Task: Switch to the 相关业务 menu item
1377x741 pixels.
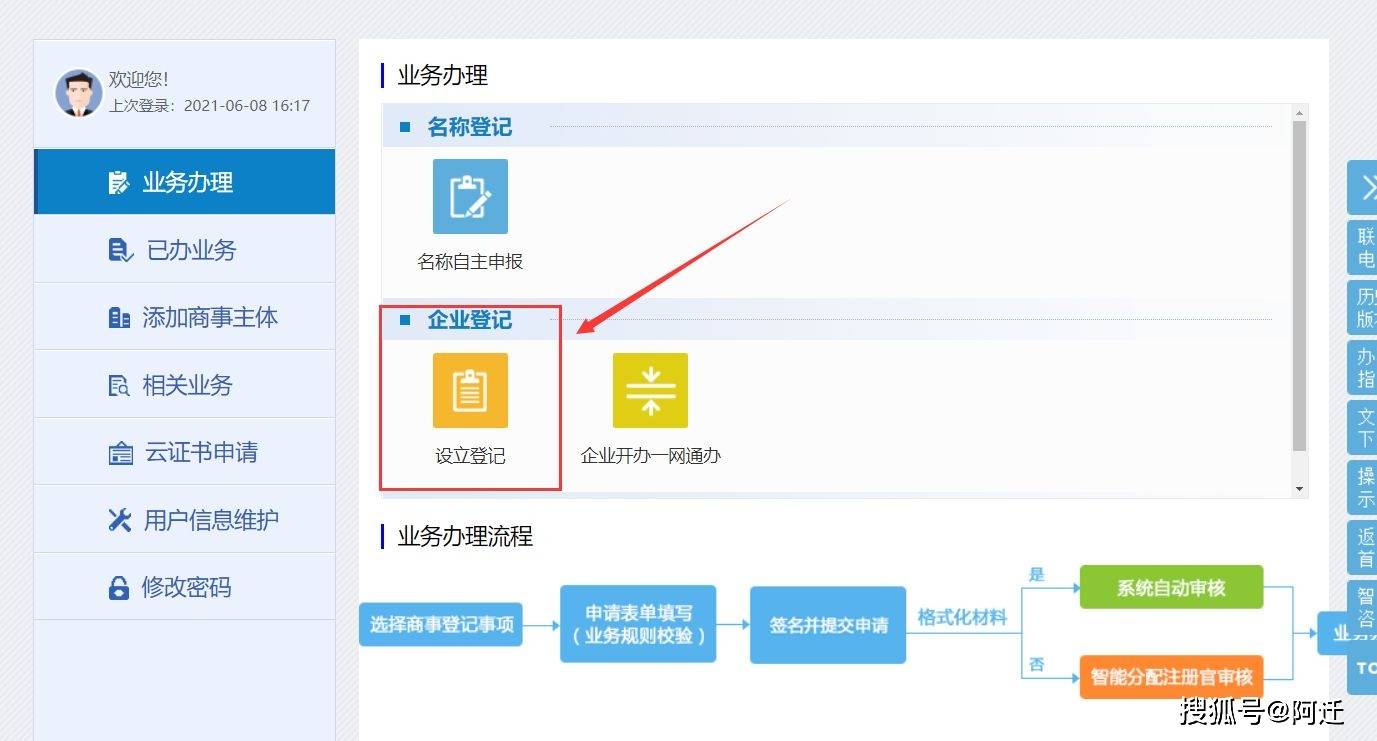Action: (x=119, y=384)
